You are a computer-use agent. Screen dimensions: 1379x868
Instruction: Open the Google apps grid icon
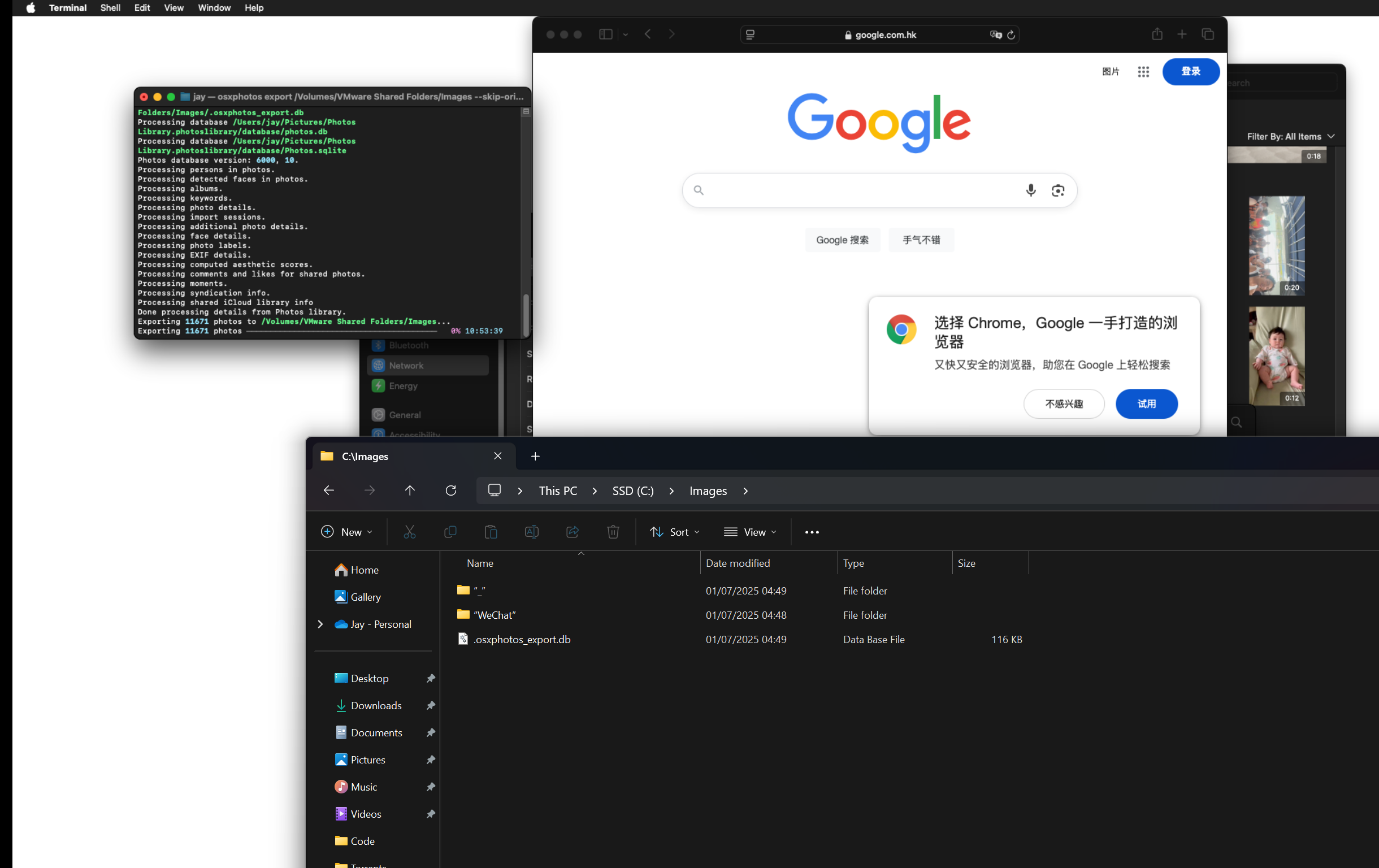click(x=1143, y=72)
